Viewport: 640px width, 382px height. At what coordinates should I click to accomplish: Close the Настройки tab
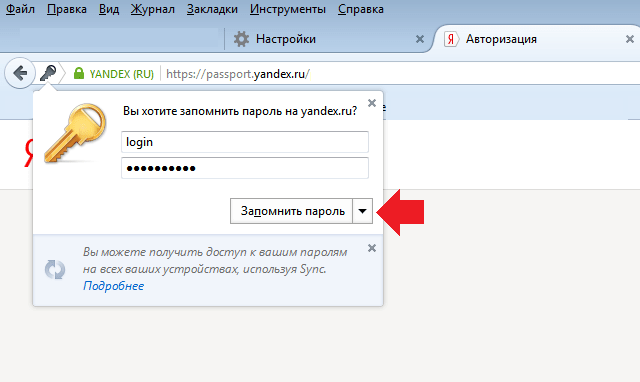coord(420,39)
